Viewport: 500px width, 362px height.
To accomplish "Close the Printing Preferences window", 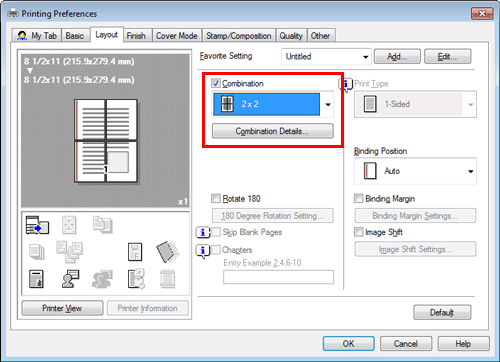I will pos(482,14).
